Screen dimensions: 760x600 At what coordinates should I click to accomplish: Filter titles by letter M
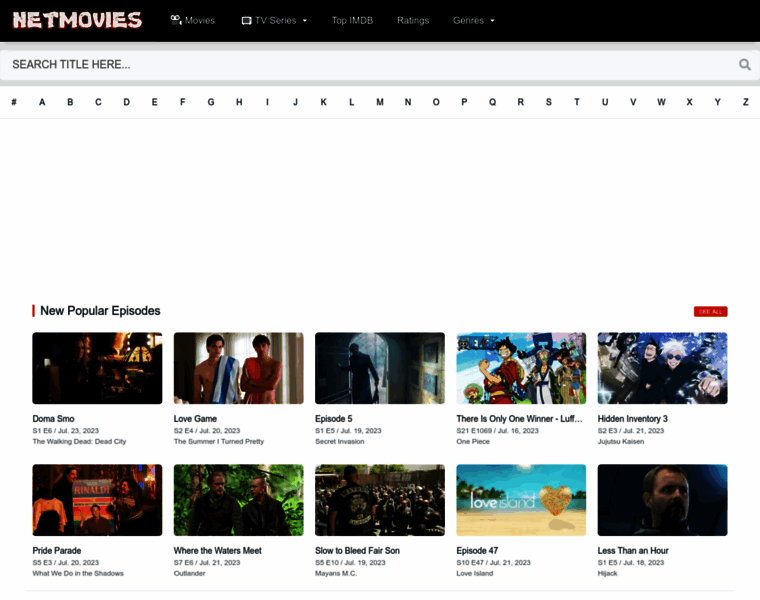[x=380, y=102]
